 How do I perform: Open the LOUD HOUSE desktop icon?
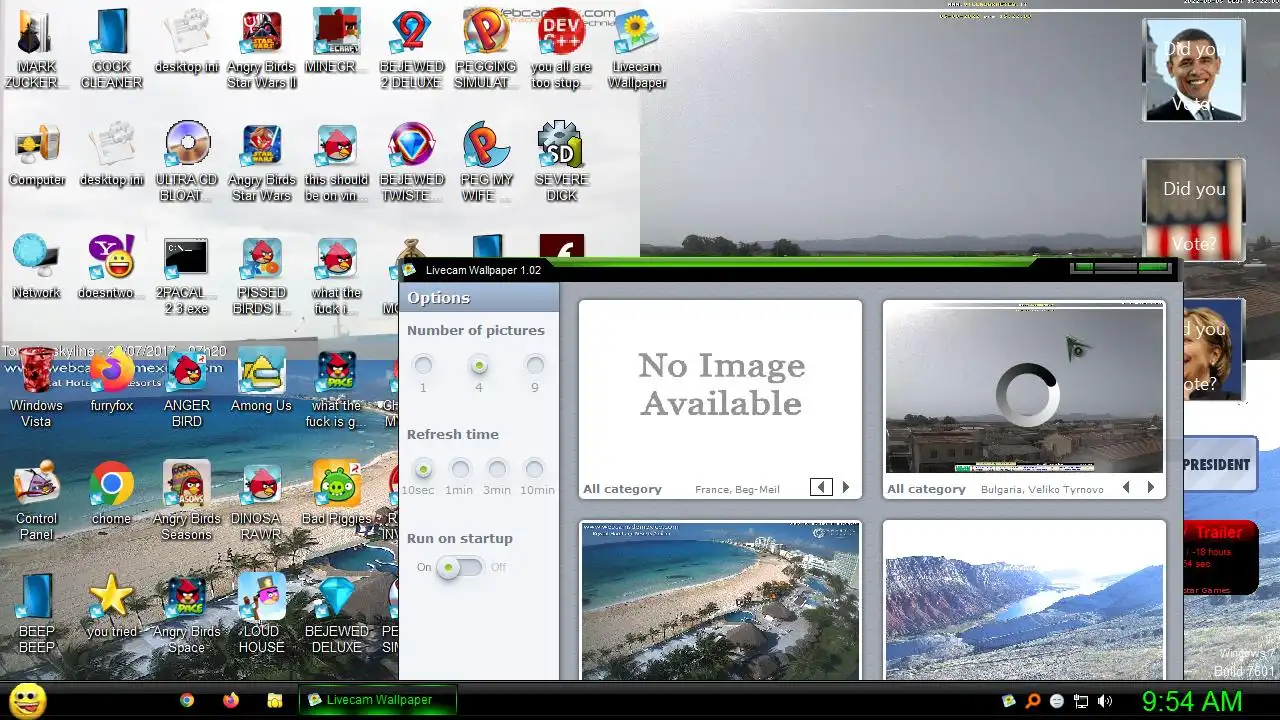click(261, 613)
